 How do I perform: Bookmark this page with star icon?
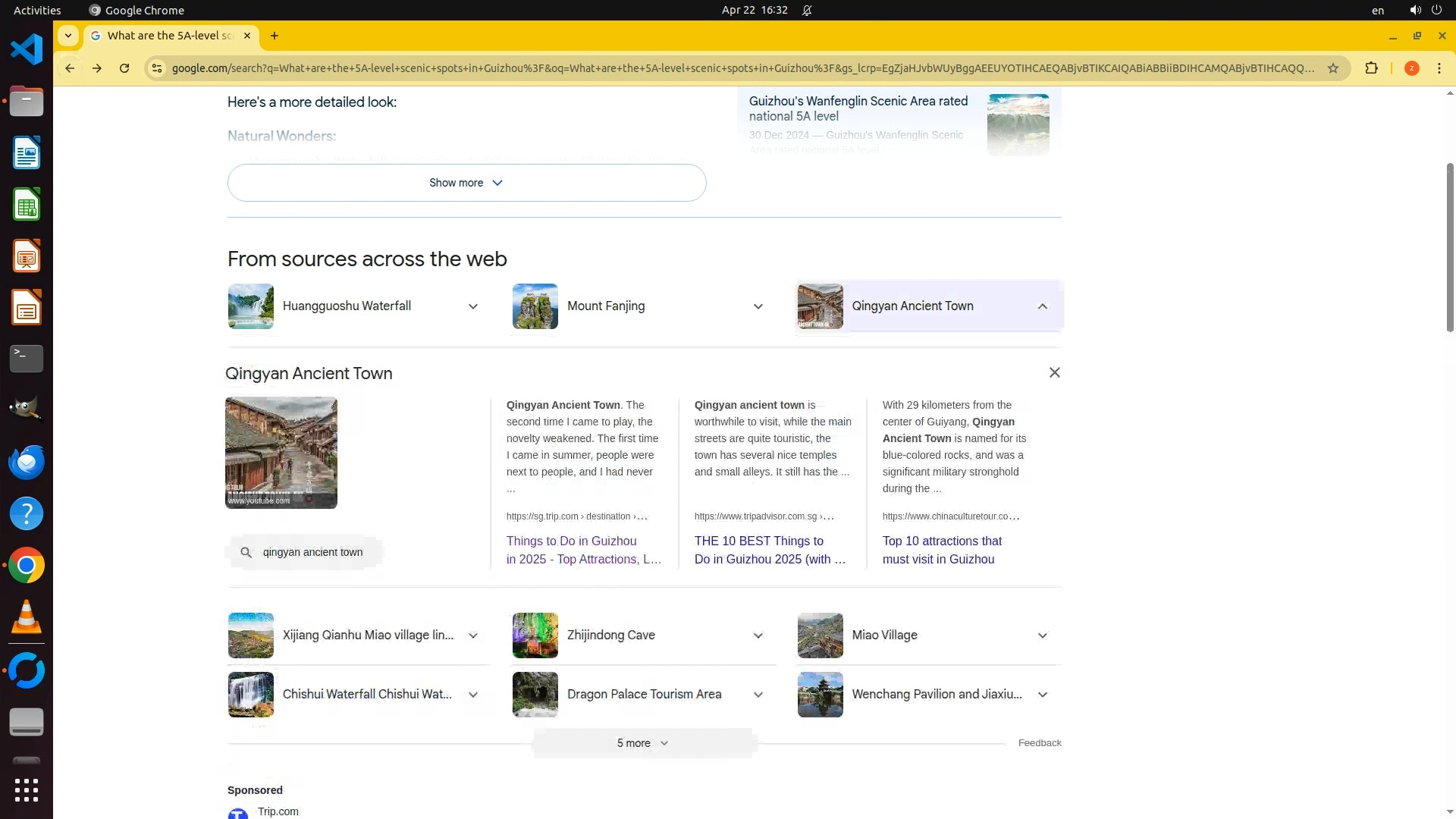coord(1333,68)
